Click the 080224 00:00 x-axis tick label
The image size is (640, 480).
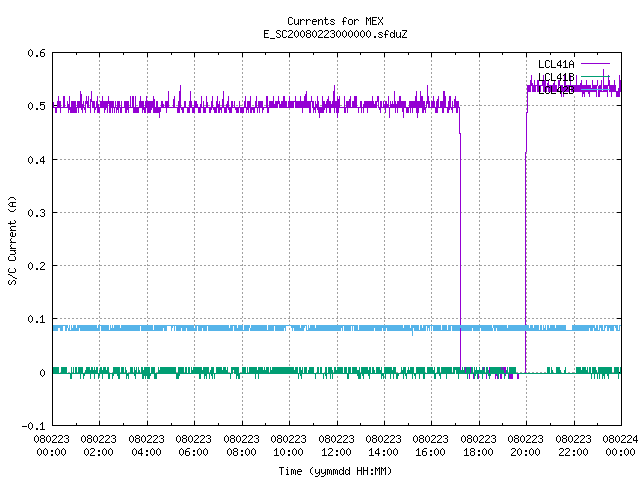click(x=620, y=446)
